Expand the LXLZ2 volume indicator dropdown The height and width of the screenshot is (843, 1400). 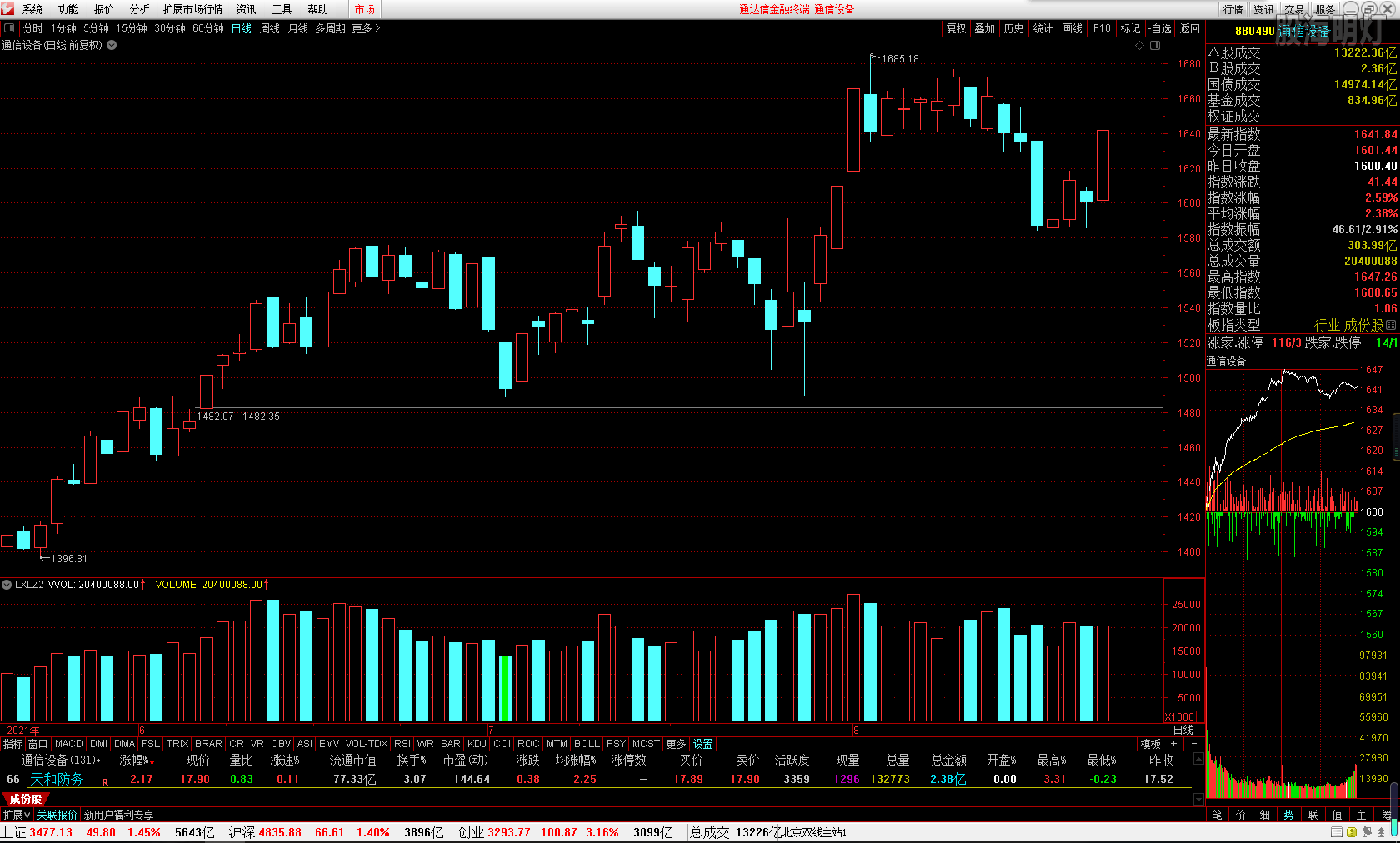point(7,585)
